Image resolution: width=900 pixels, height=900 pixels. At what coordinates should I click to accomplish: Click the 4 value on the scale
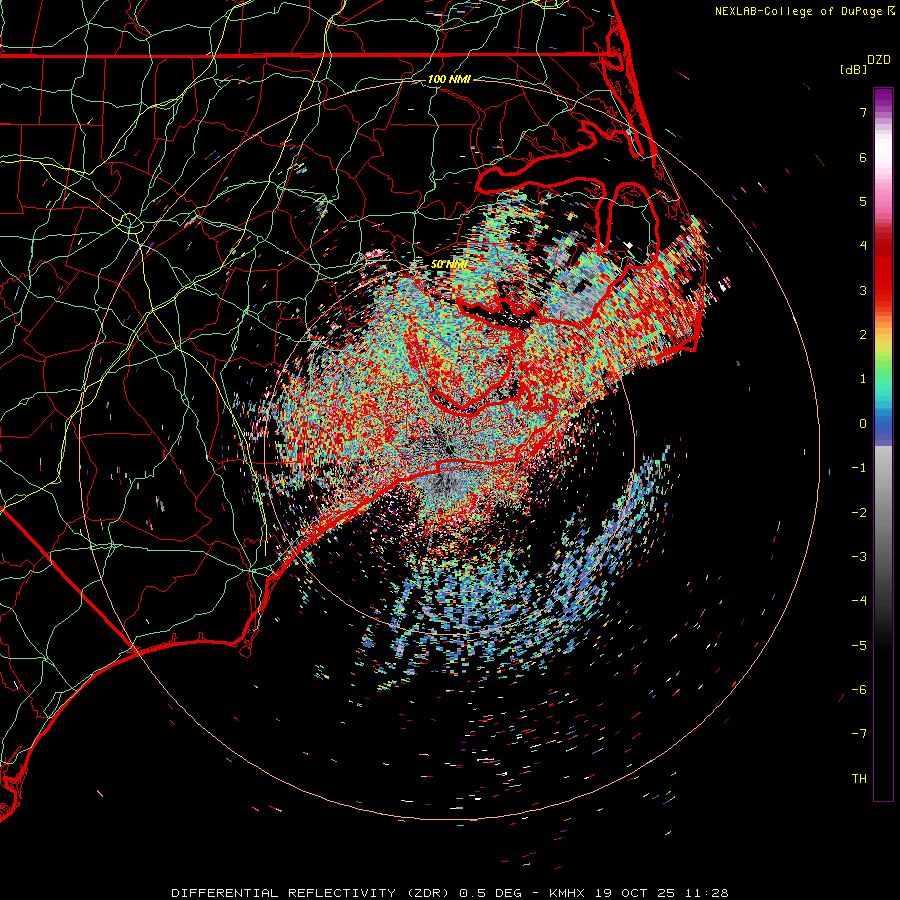863,246
